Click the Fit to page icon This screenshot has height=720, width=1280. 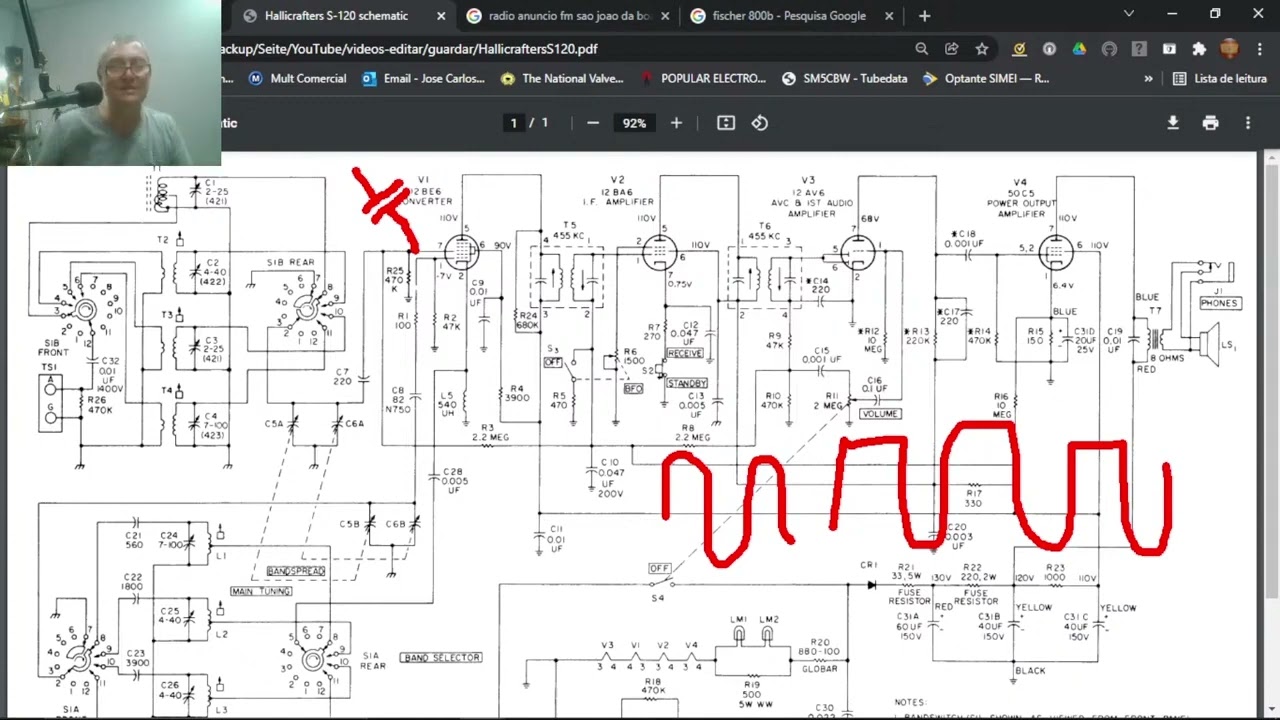(x=726, y=123)
